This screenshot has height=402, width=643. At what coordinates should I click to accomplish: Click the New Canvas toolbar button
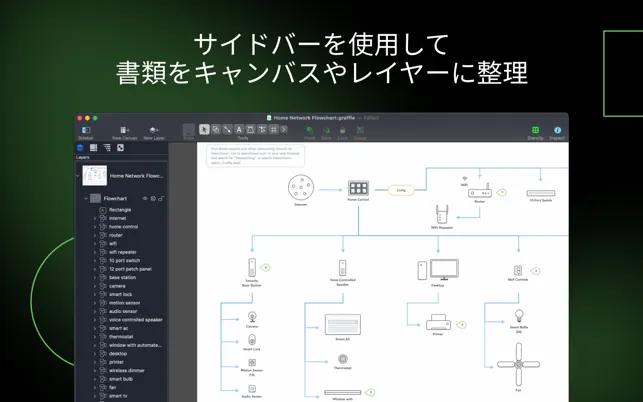click(x=125, y=132)
